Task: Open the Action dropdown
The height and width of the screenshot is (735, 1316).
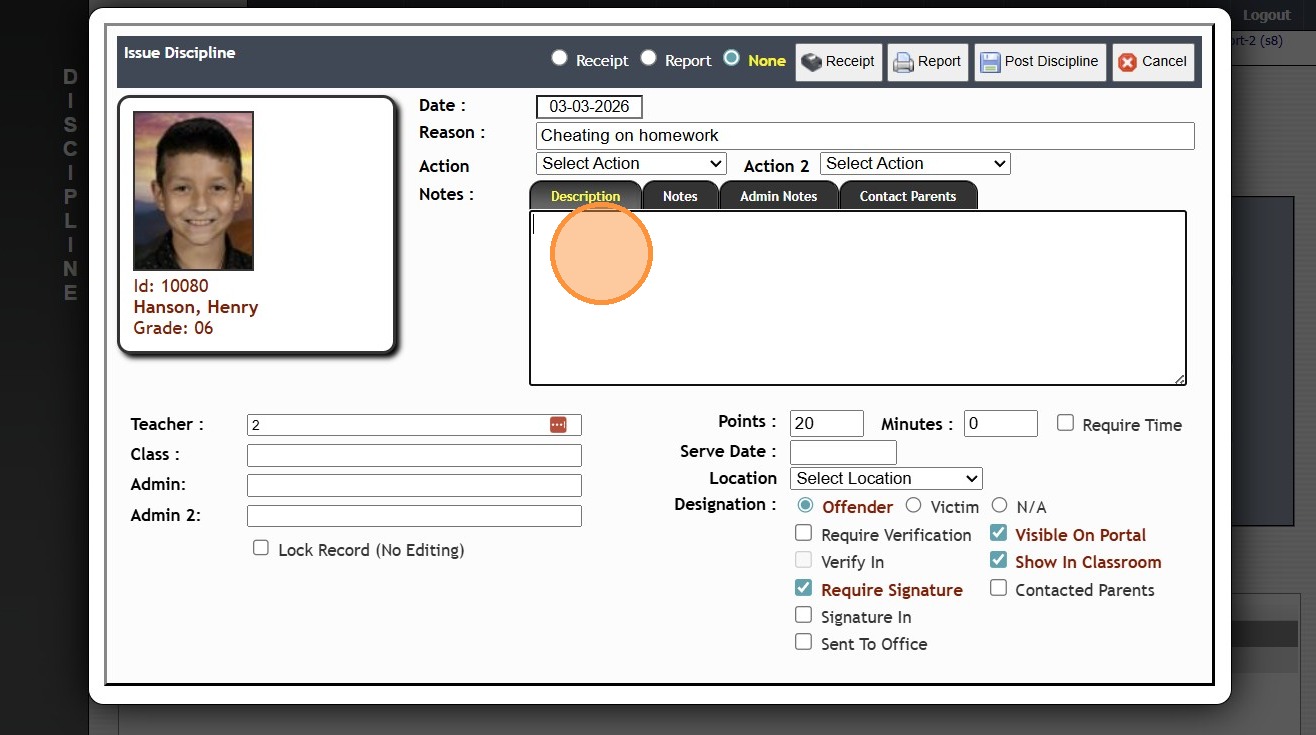Action: 631,164
